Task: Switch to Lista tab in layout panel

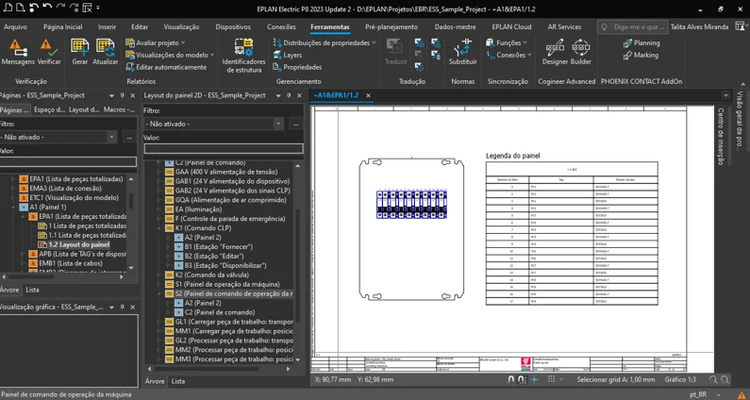Action: pyautogui.click(x=178, y=381)
